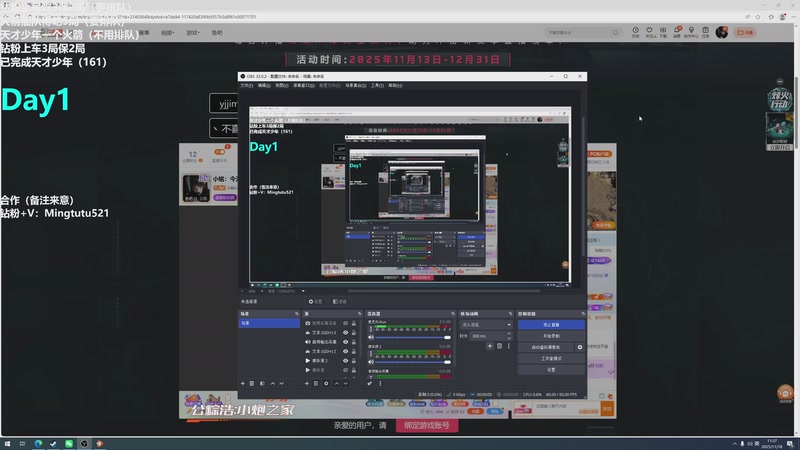
Task: Toggle lock on 文本 (GDI+) 3 source
Action: (354, 333)
